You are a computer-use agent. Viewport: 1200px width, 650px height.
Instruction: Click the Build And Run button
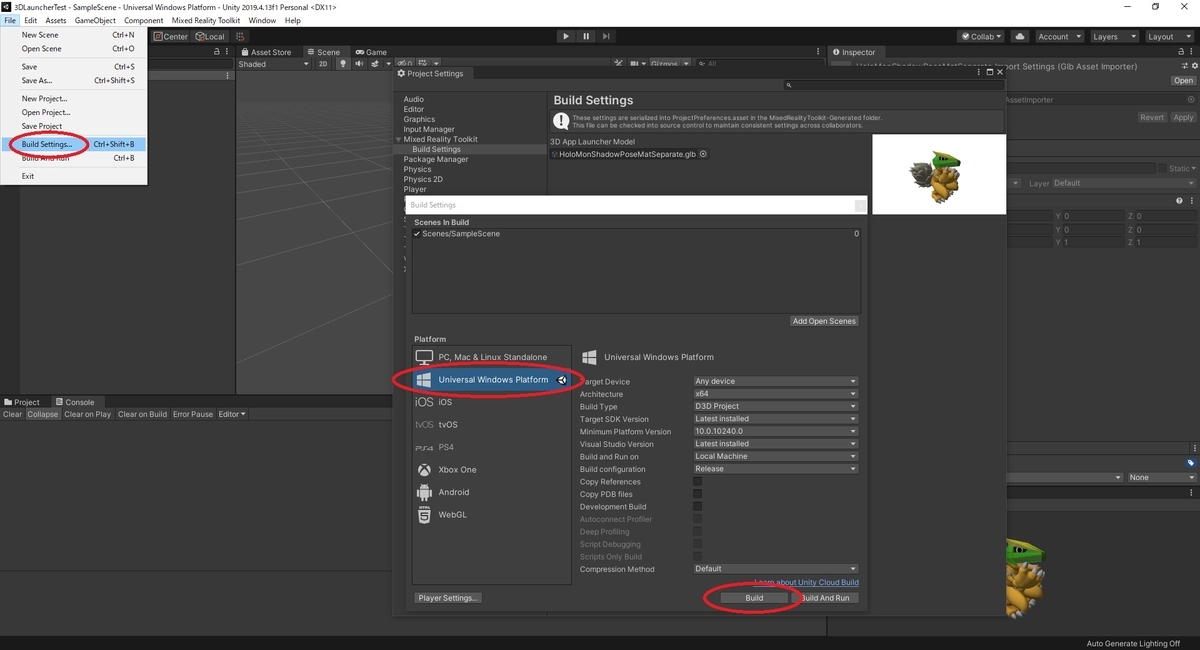[x=826, y=598]
